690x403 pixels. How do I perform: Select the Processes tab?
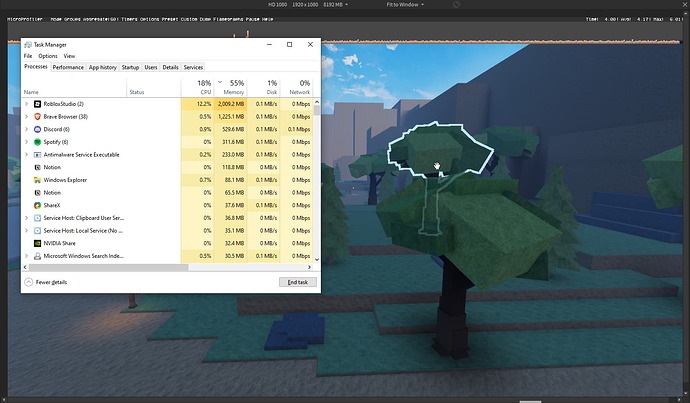point(36,66)
